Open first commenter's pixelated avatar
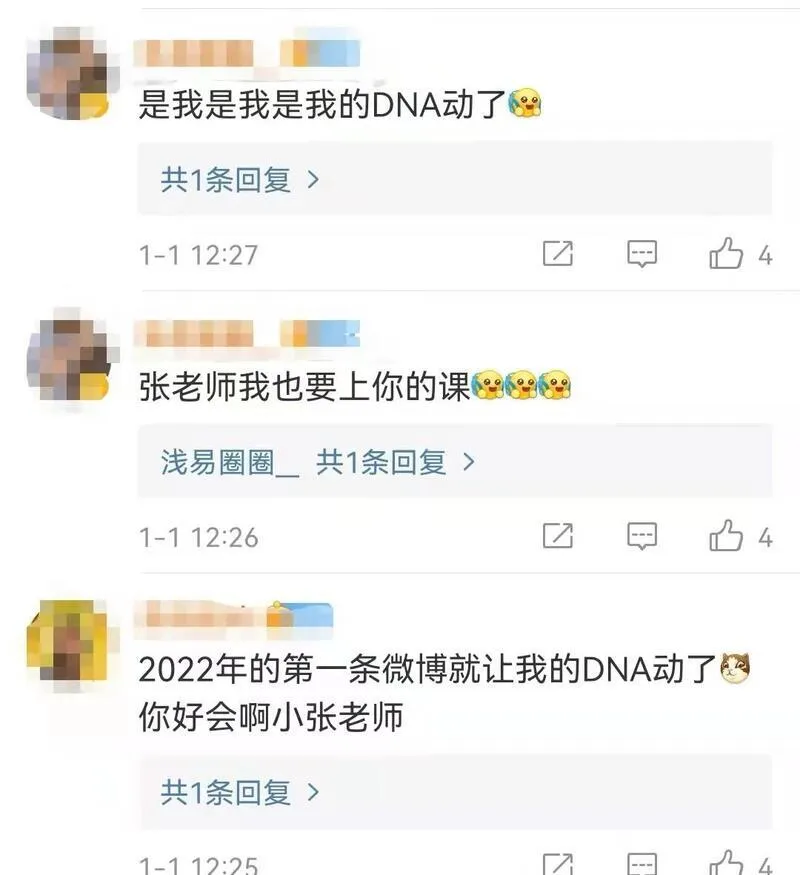The width and height of the screenshot is (800, 875). 73,73
